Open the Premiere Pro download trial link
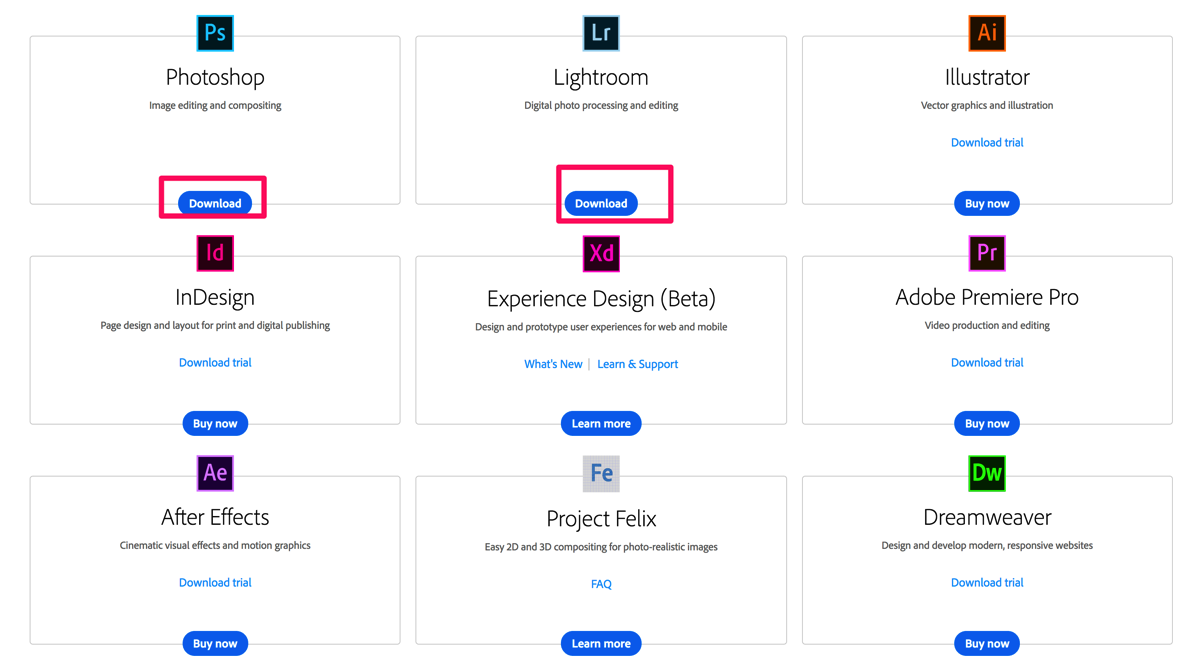Screen dimensions: 1198x672 987,362
